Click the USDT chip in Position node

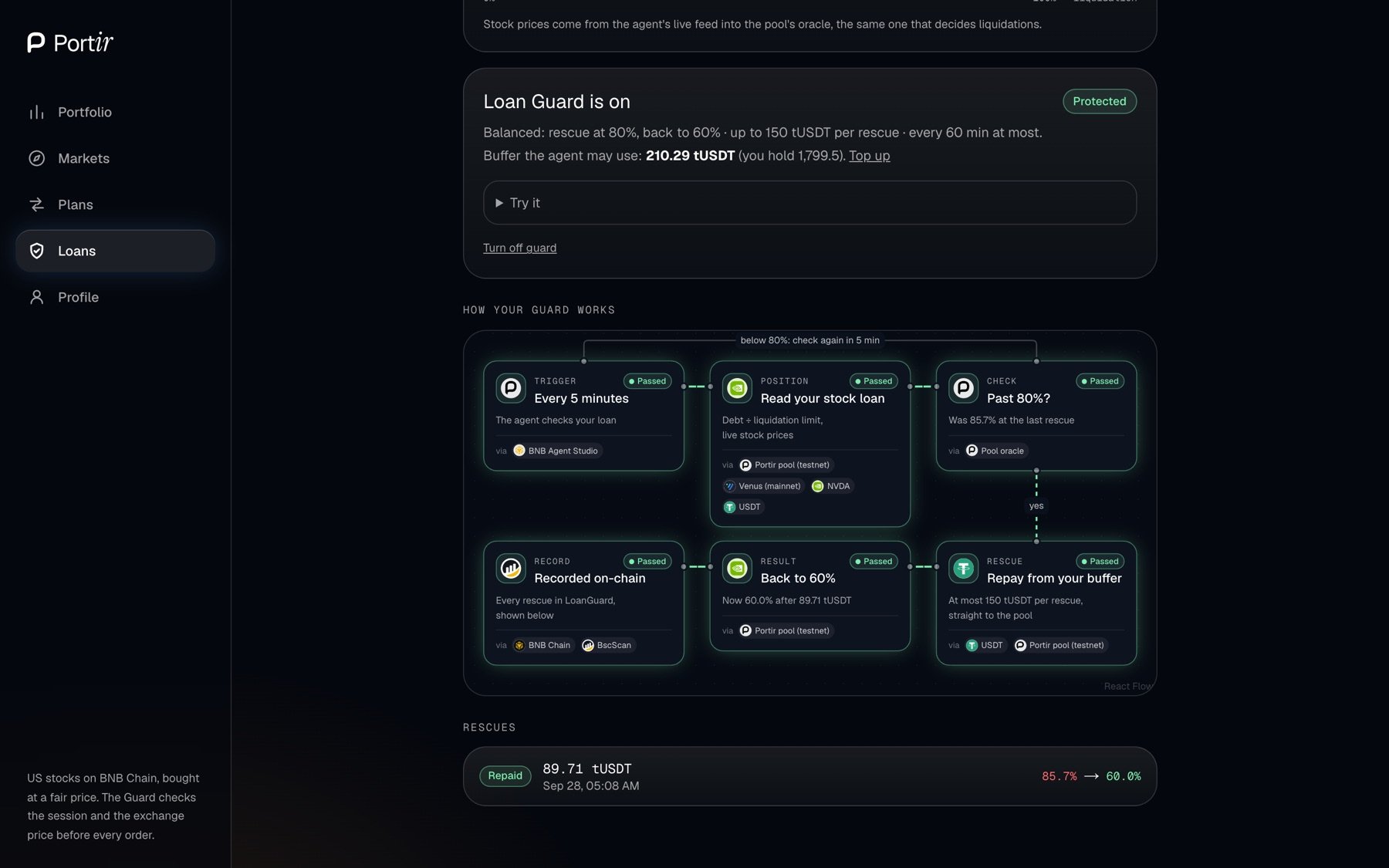(x=742, y=508)
